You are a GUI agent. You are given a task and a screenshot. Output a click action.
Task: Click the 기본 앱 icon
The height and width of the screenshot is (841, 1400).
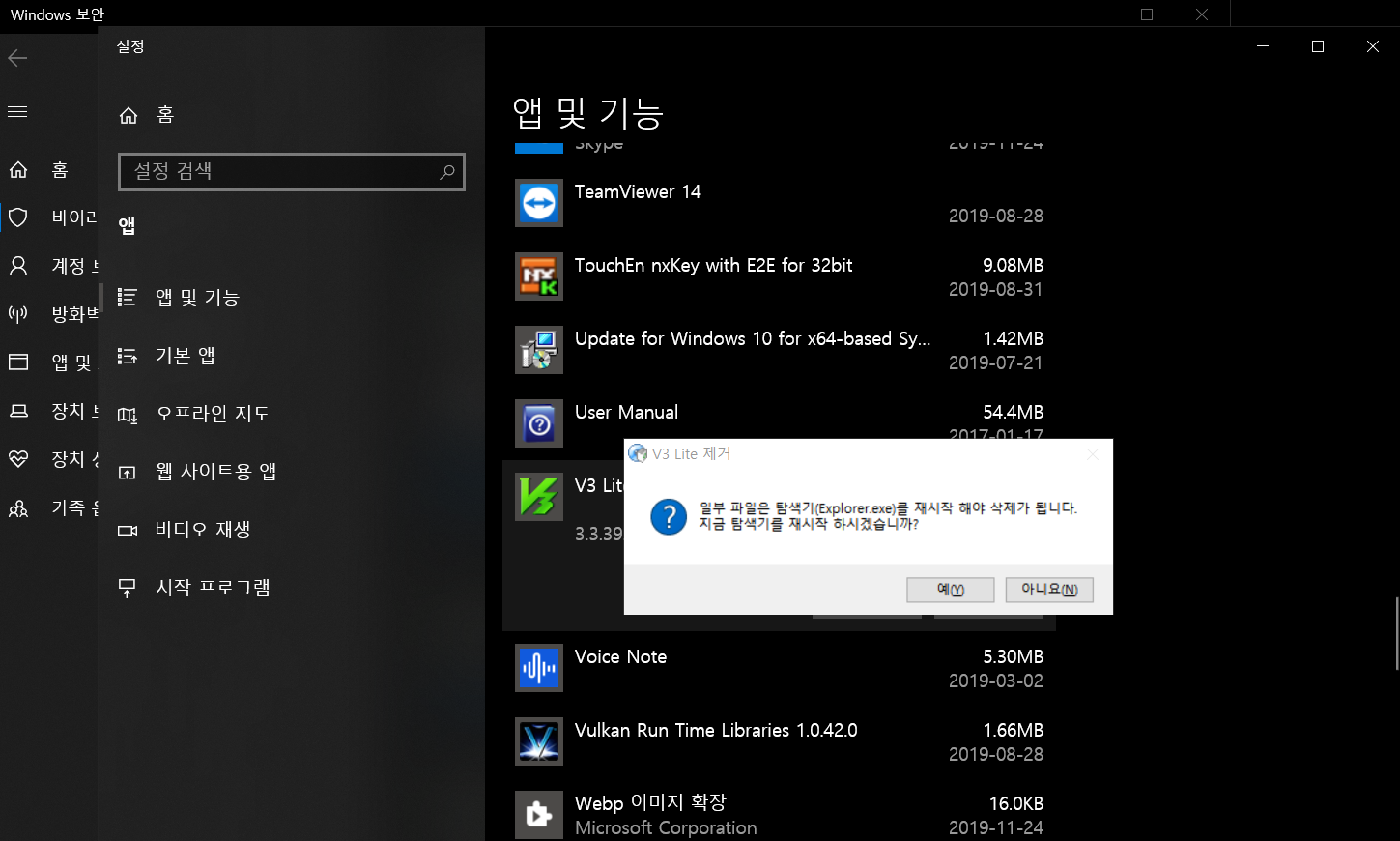coord(128,356)
